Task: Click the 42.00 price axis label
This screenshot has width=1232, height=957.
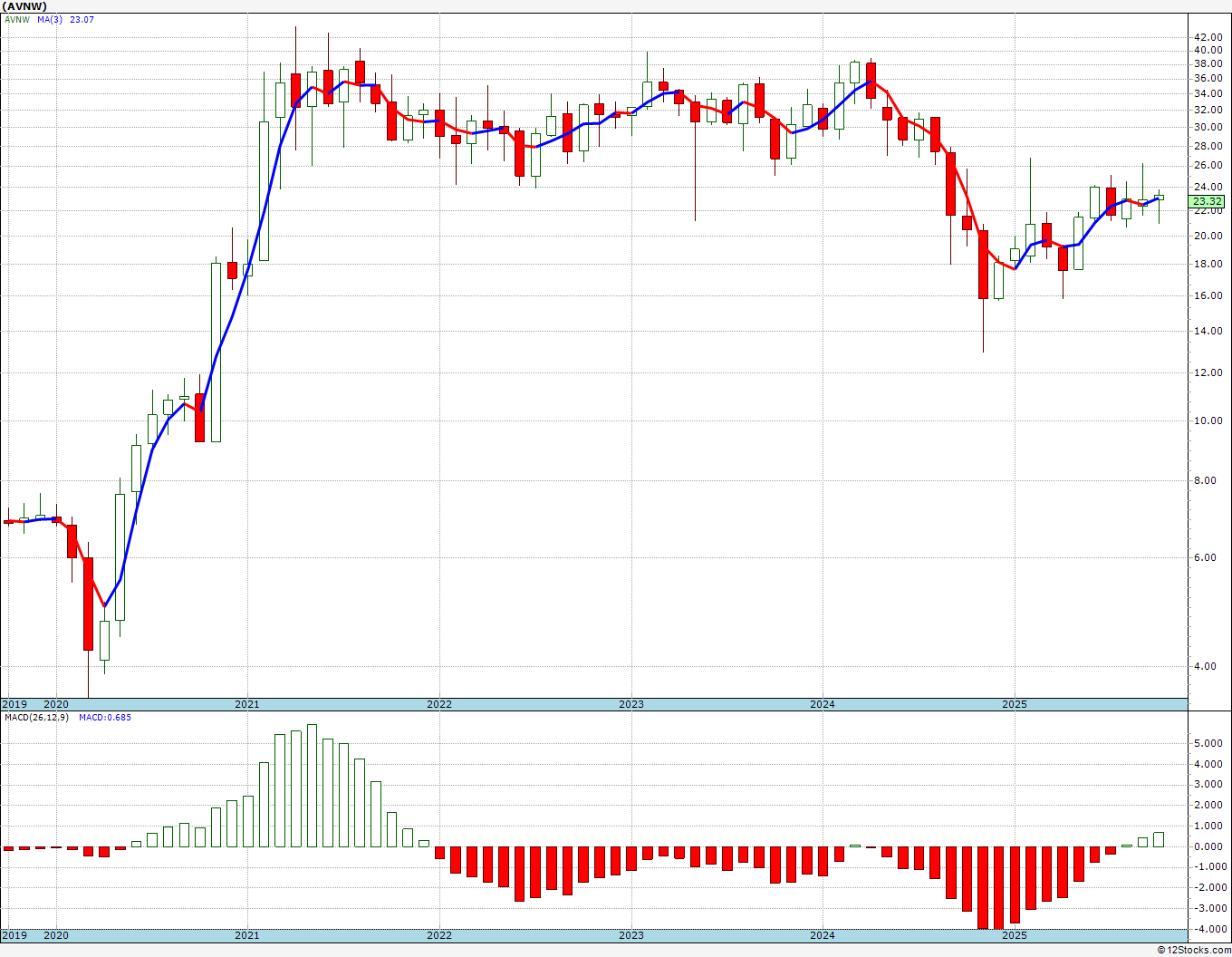Action: click(x=1208, y=37)
